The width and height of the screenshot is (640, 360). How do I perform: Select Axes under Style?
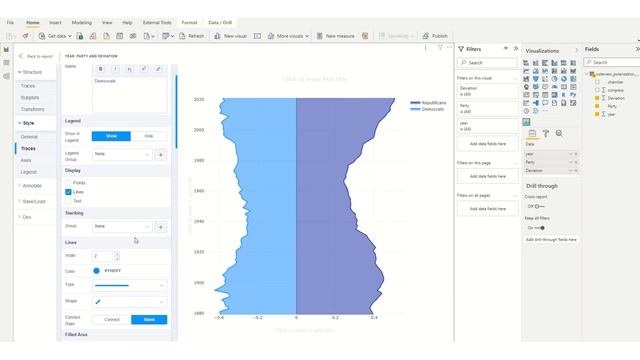(x=26, y=160)
